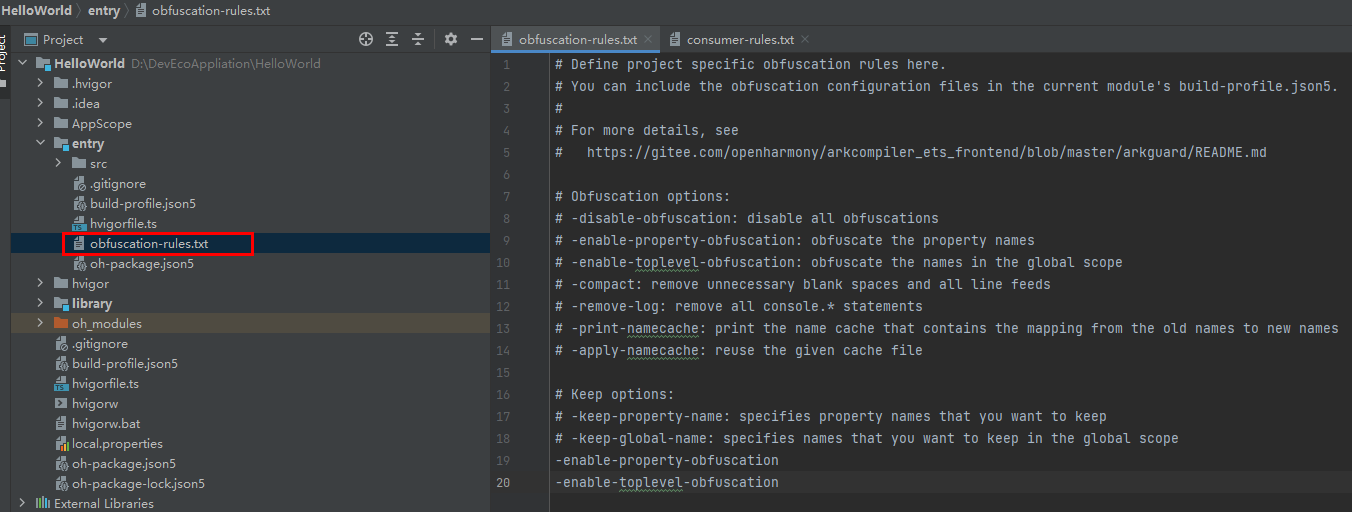Collapse the entry module folder

pos(41,144)
